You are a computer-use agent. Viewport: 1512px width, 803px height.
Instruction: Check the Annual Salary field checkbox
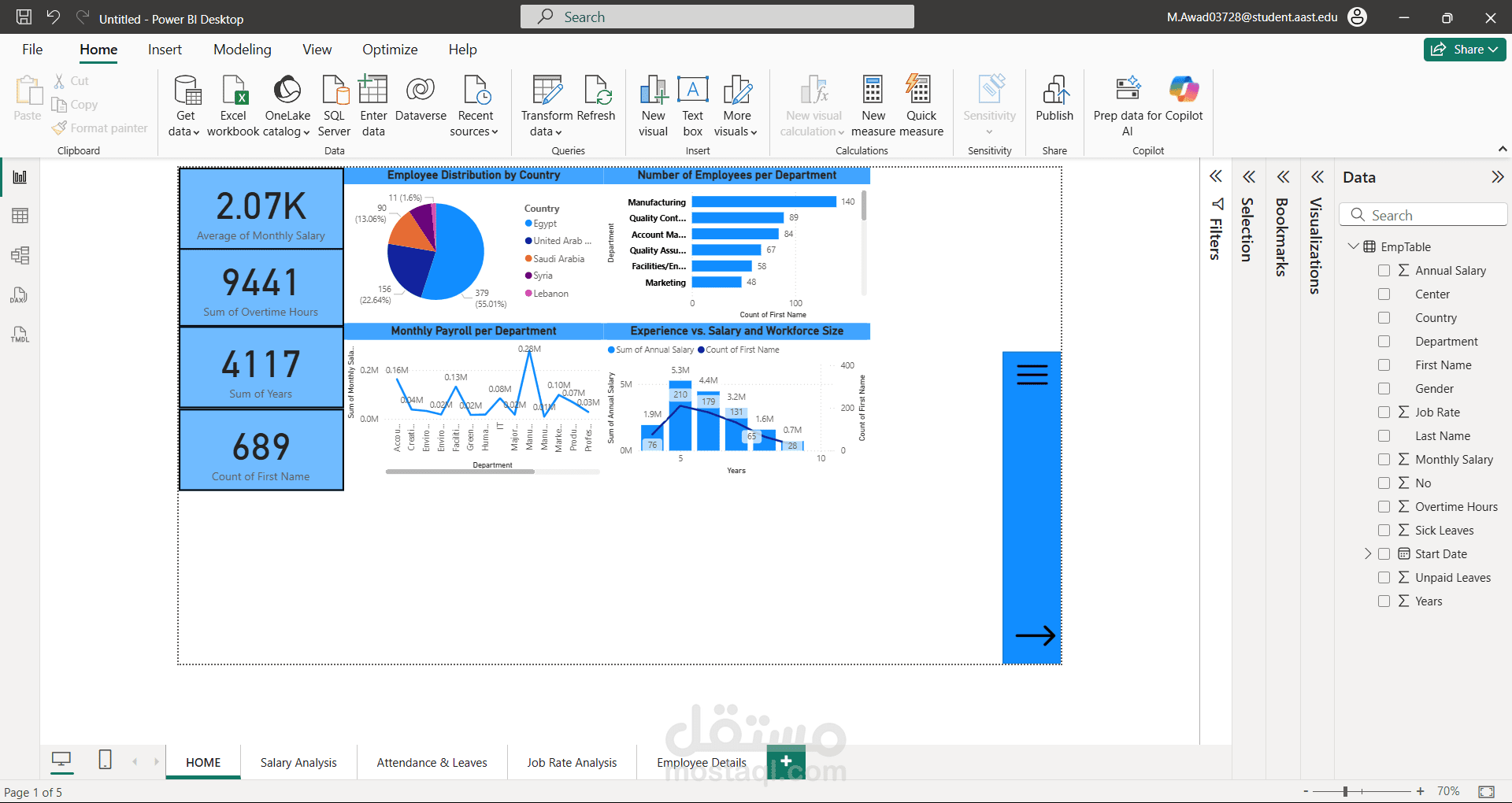coord(1384,271)
